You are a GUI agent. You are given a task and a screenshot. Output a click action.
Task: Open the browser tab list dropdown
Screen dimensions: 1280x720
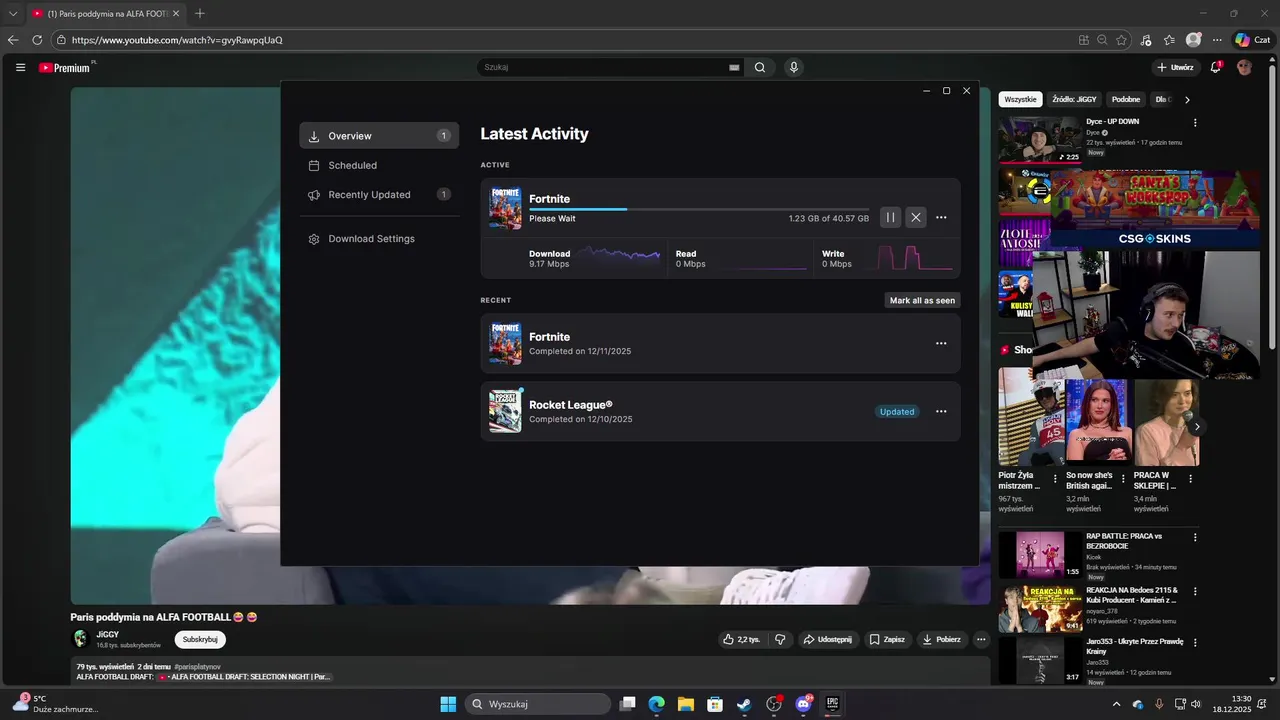click(x=13, y=14)
